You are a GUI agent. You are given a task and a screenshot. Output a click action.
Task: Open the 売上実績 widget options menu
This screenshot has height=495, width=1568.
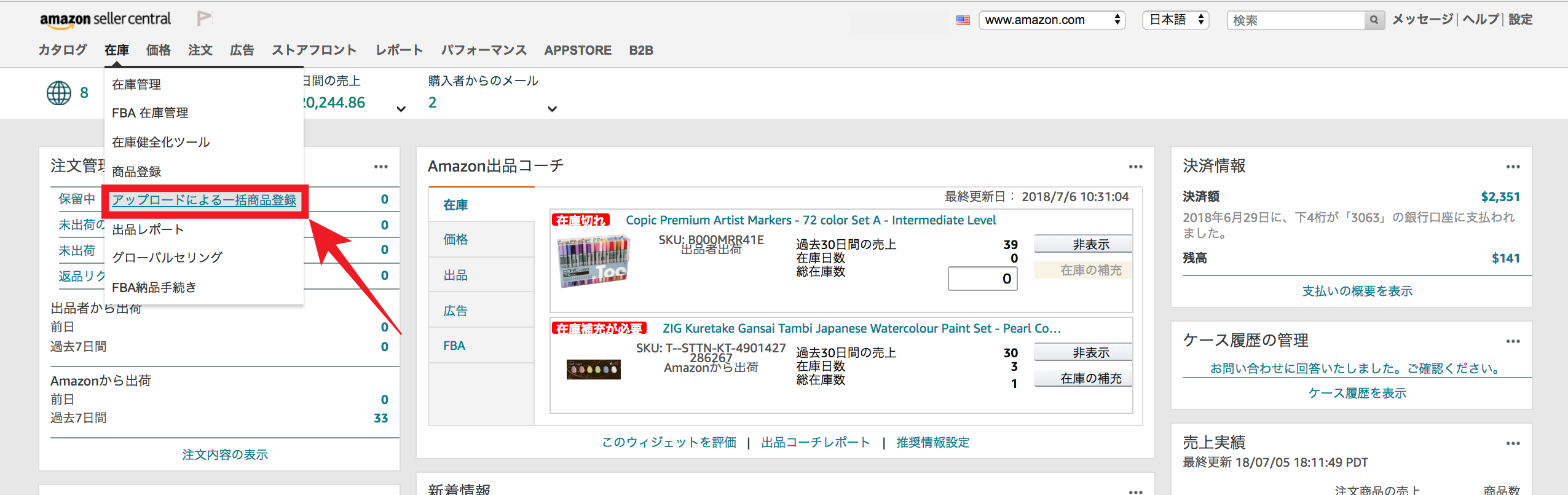[1513, 443]
